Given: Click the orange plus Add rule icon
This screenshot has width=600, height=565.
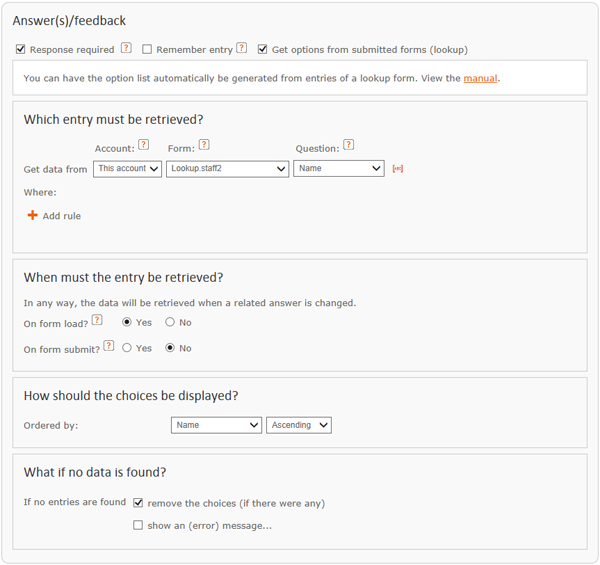Looking at the screenshot, I should [33, 215].
